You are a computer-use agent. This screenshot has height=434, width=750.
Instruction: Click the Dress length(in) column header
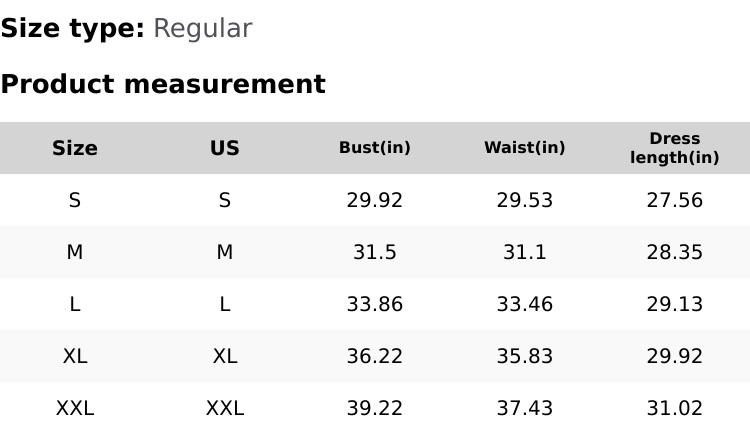675,148
